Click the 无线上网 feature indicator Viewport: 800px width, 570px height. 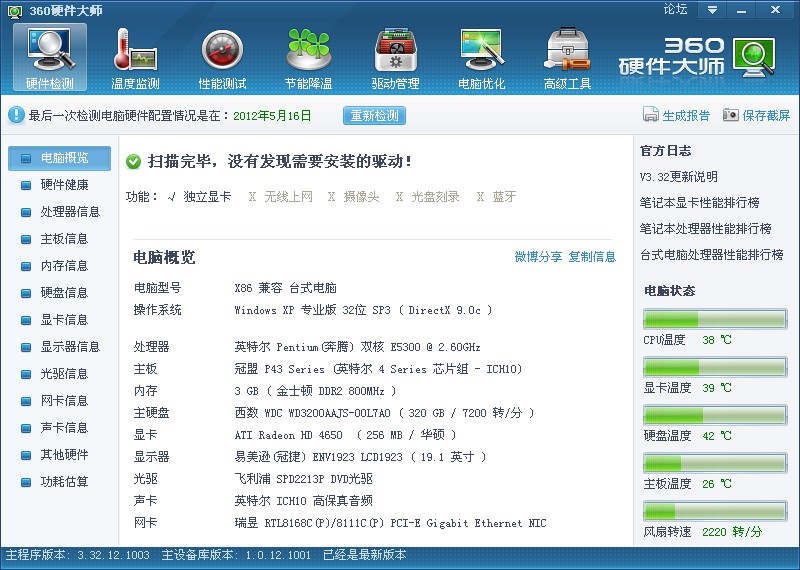281,196
